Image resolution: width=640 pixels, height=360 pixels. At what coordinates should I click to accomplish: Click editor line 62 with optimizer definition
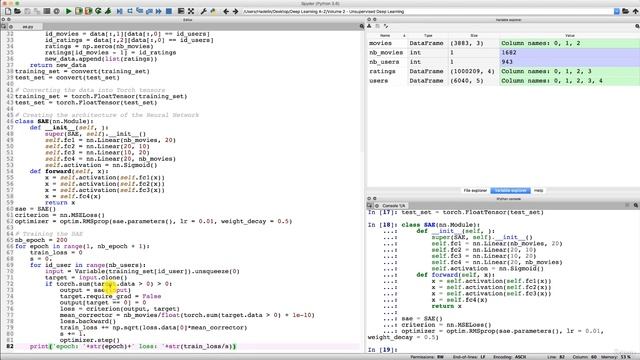153,221
